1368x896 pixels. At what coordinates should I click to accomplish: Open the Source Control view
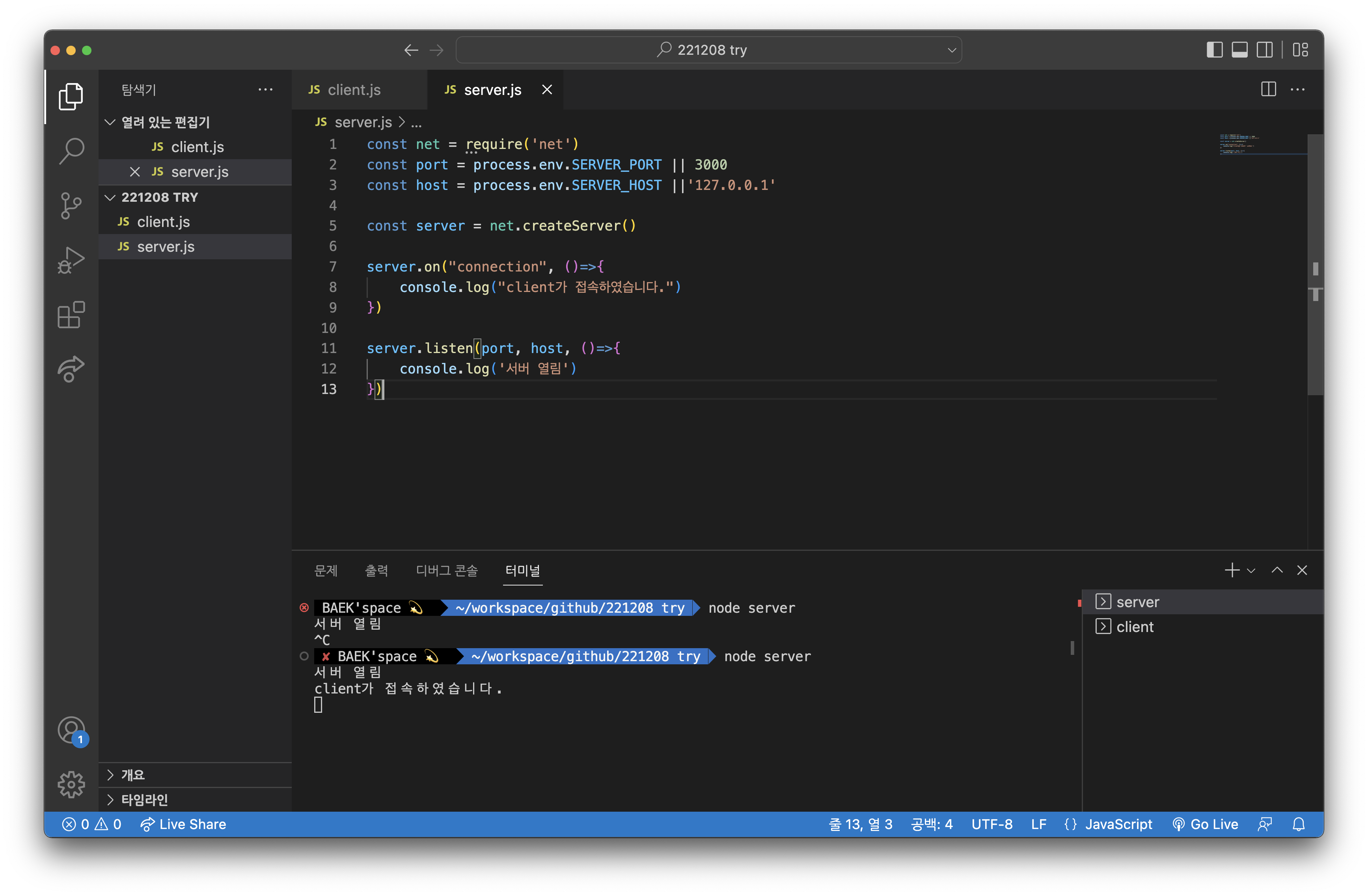click(x=71, y=206)
